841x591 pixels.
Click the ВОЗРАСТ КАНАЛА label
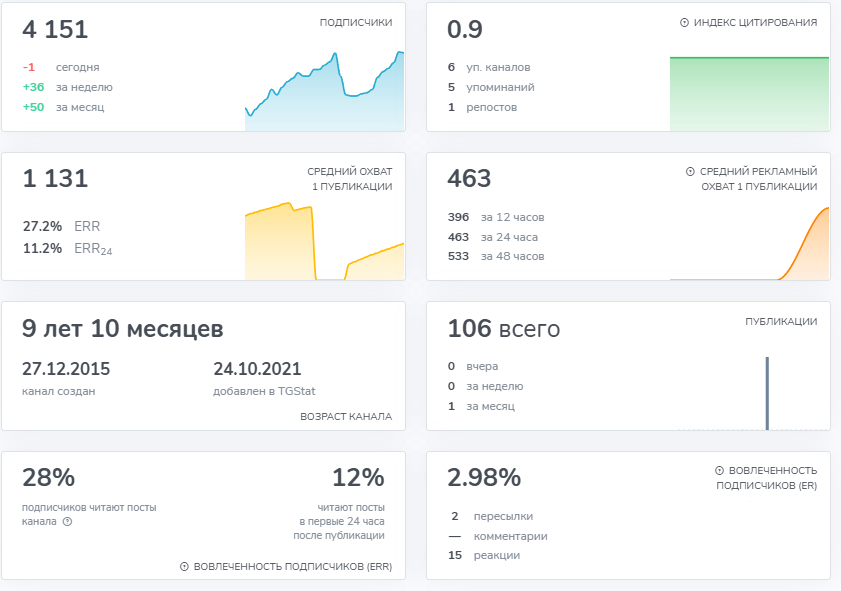tap(346, 416)
